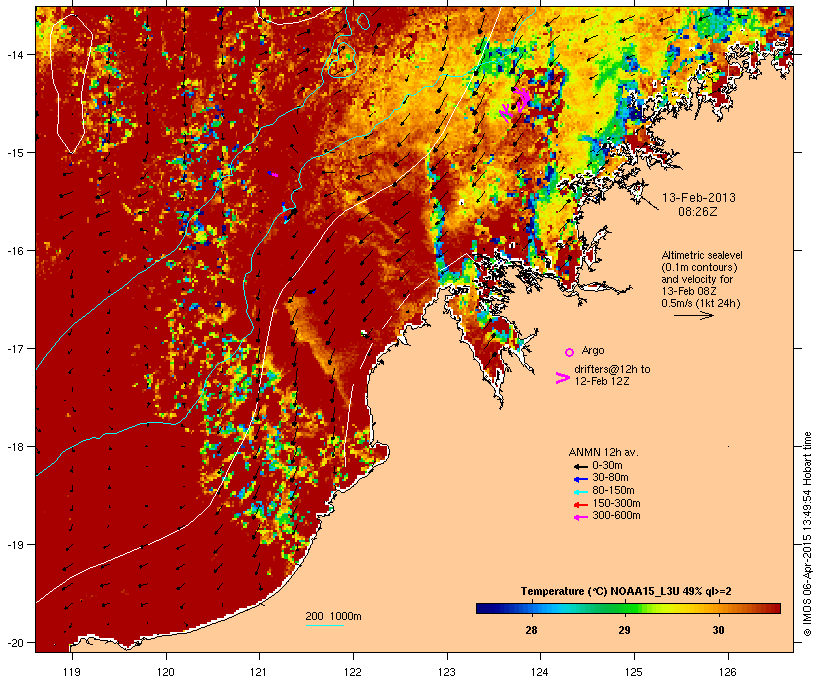
Task: Click the IMOS copyright timestamp text
Action: (x=807, y=534)
